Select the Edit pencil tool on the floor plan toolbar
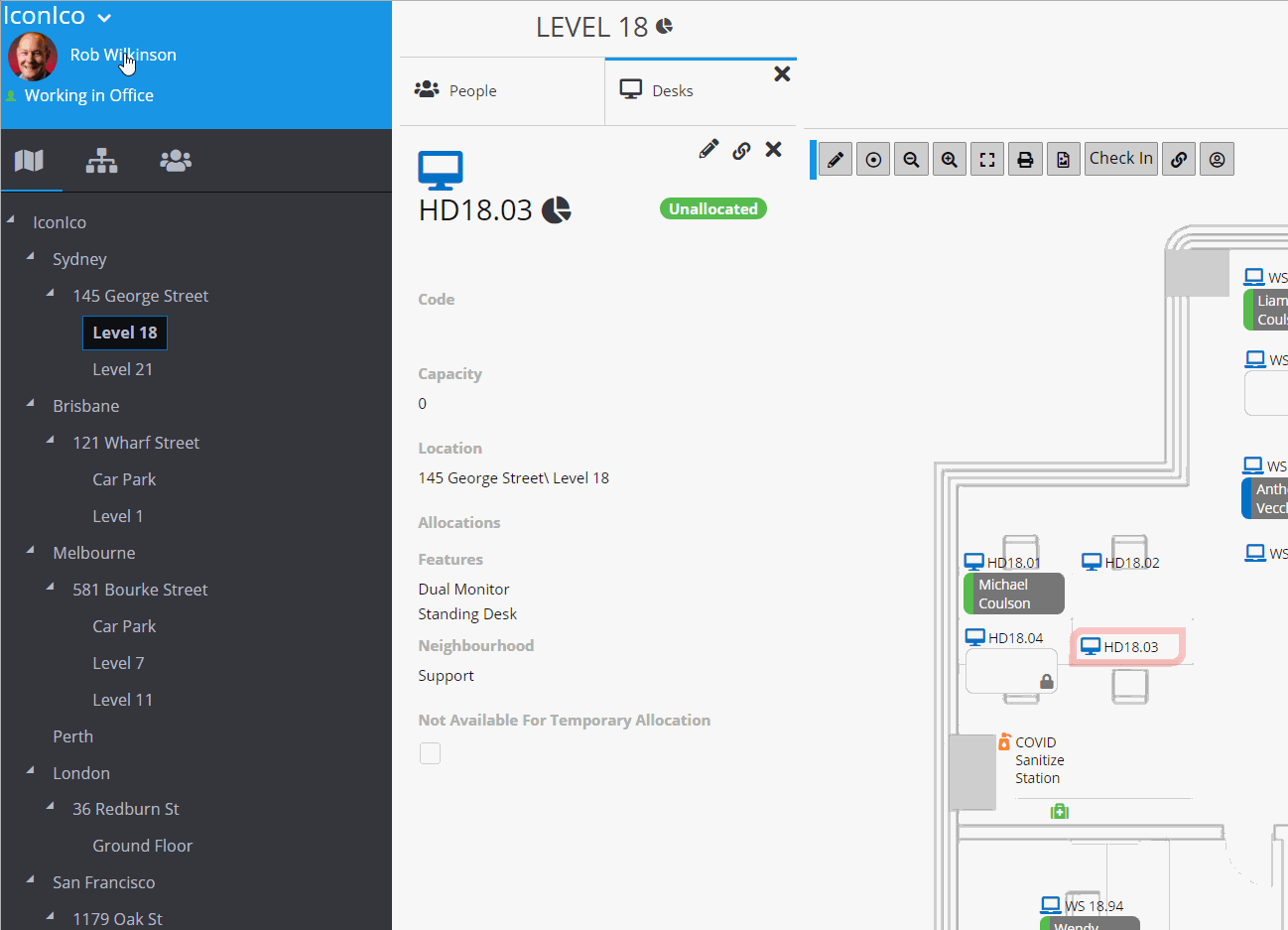 [x=834, y=159]
